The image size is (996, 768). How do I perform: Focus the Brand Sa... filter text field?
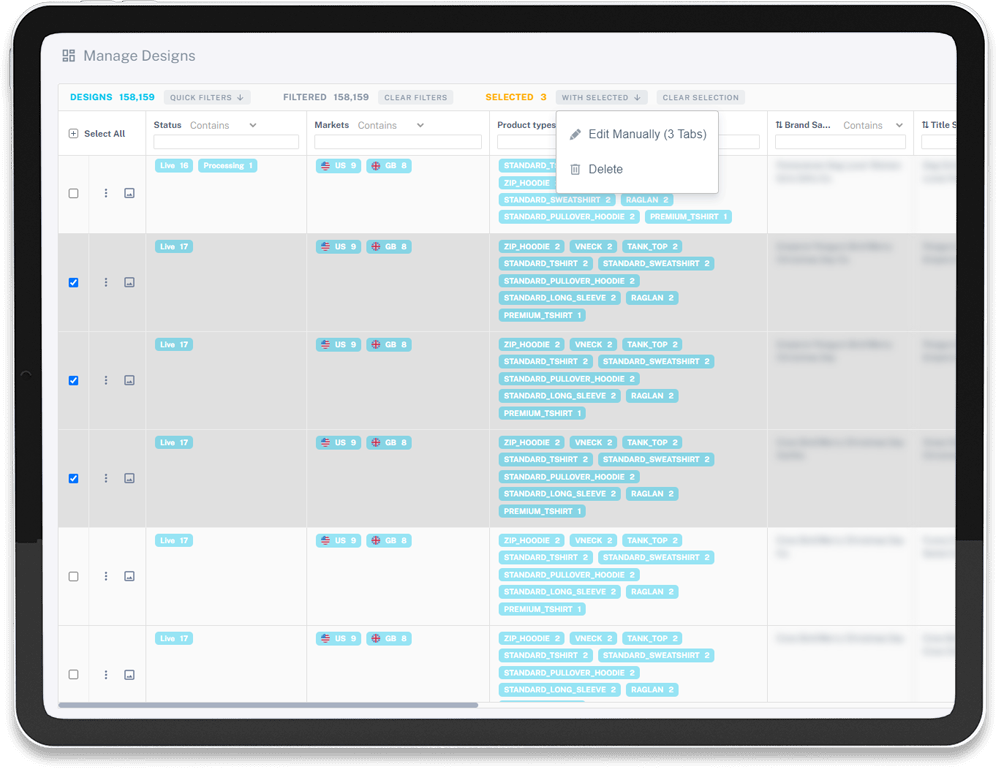coord(840,142)
